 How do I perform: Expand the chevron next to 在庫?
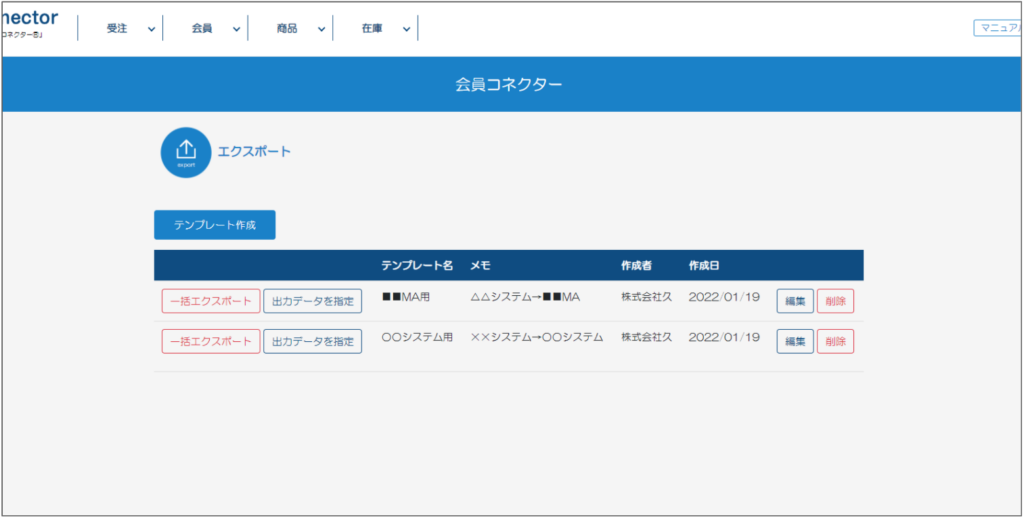(x=406, y=29)
